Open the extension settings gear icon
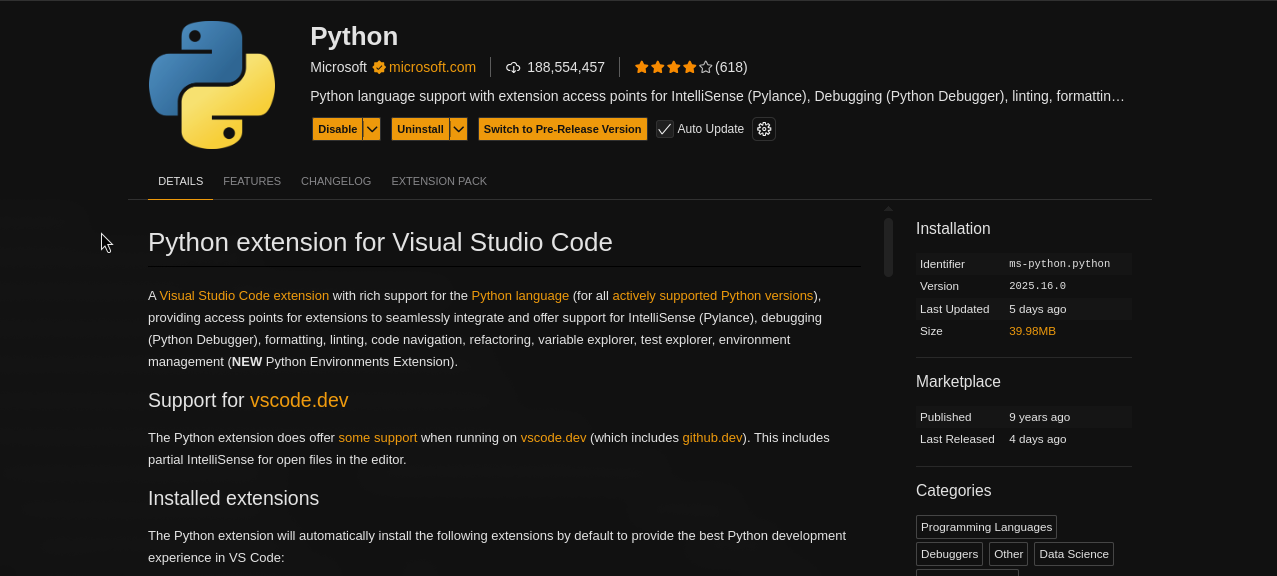1277x576 pixels. pos(764,129)
